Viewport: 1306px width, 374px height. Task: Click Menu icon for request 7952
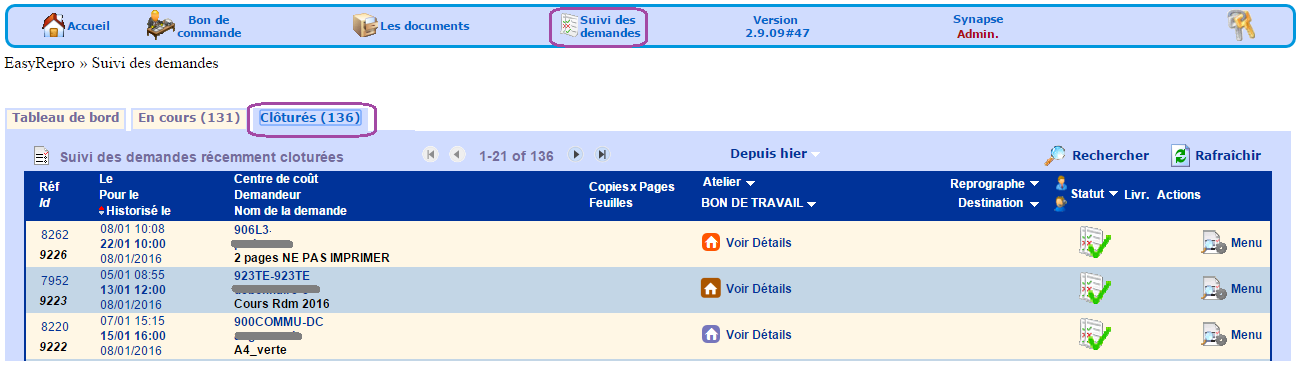1213,289
